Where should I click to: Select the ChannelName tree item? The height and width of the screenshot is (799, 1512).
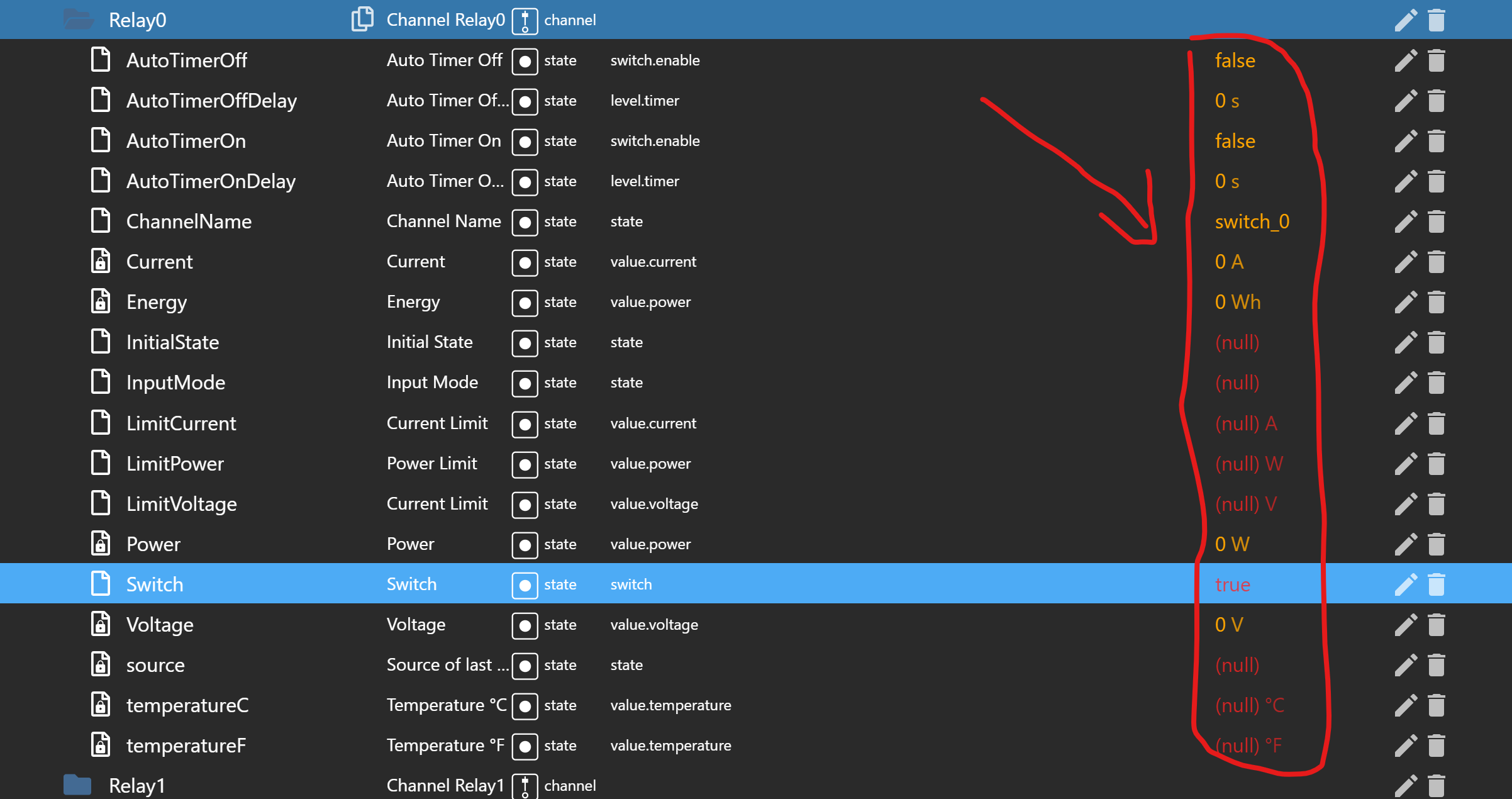[x=189, y=221]
